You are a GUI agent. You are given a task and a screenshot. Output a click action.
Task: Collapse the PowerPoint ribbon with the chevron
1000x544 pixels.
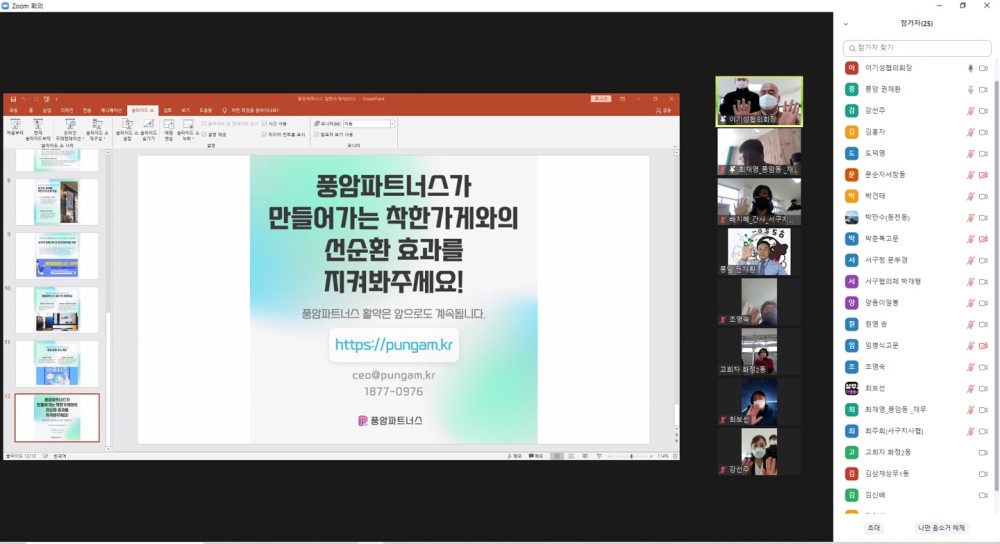(x=675, y=146)
